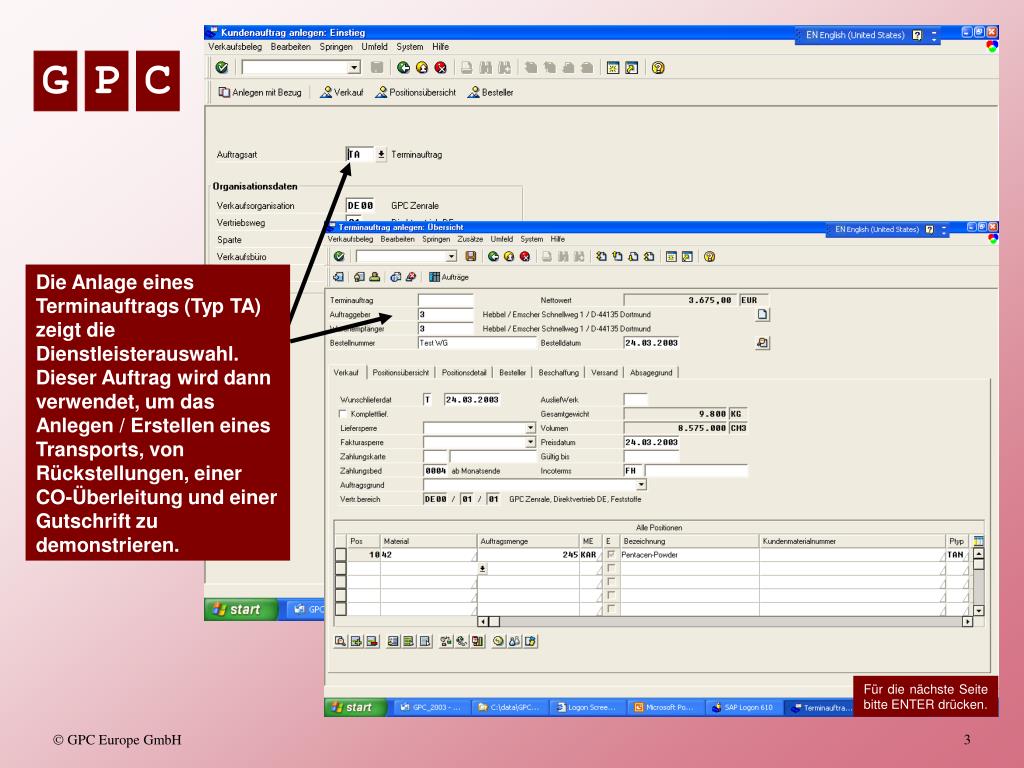Click clock icon below positions table
Image resolution: width=1024 pixels, height=768 pixels.
[x=498, y=641]
